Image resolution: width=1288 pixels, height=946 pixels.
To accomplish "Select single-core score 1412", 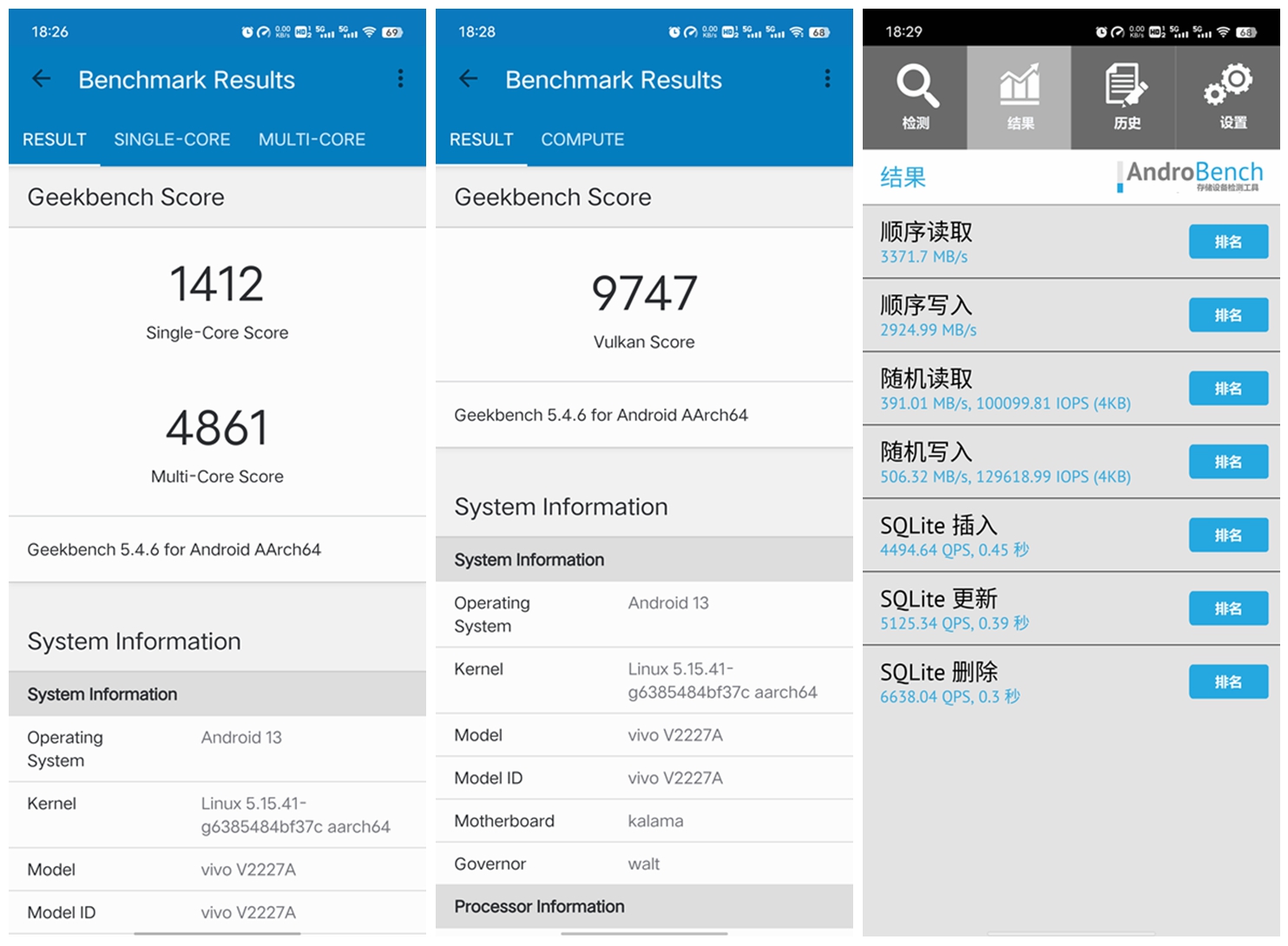I will click(x=217, y=284).
